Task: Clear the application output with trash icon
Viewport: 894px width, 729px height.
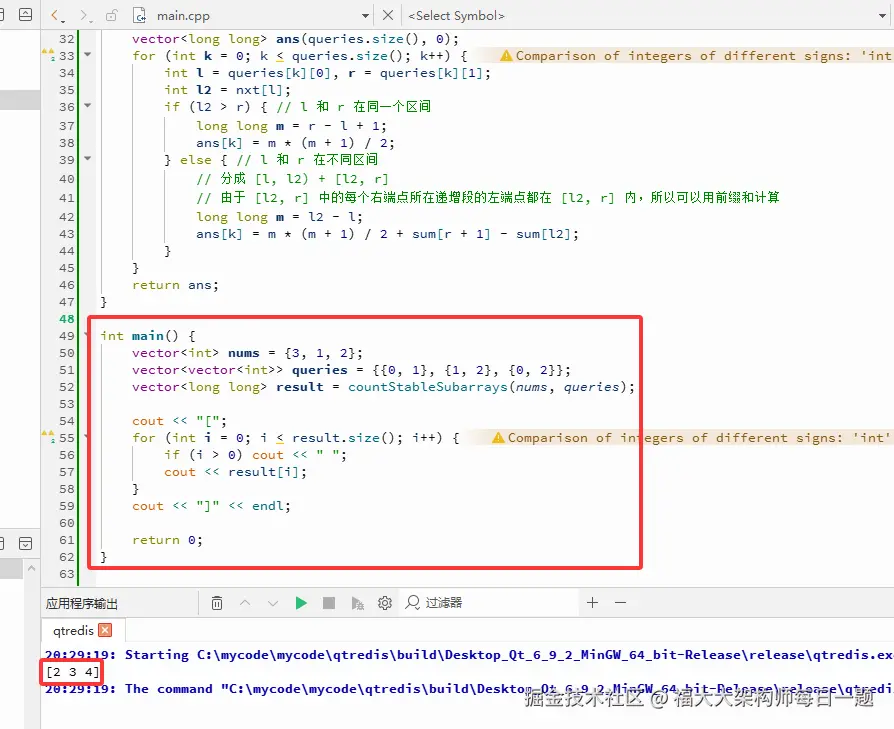Action: point(217,603)
